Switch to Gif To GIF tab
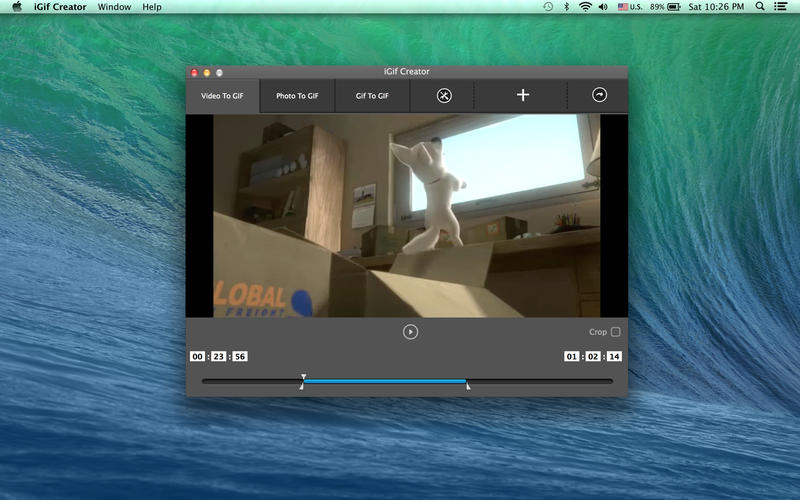This screenshot has height=500, width=800. (372, 96)
